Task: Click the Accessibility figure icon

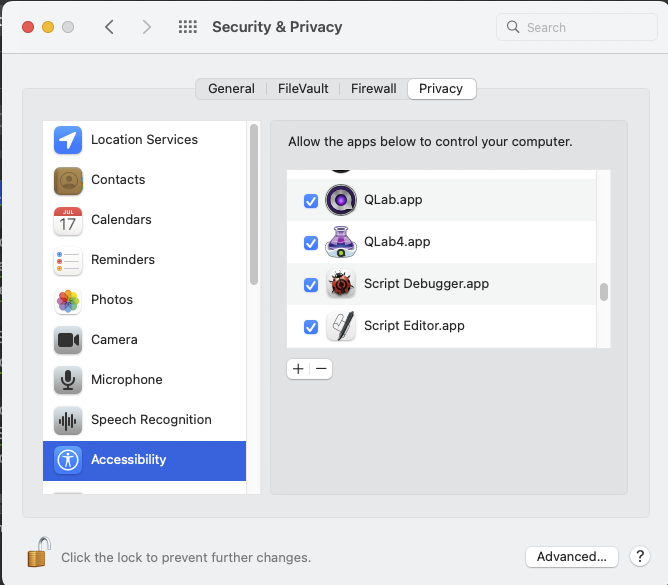Action: pos(68,460)
